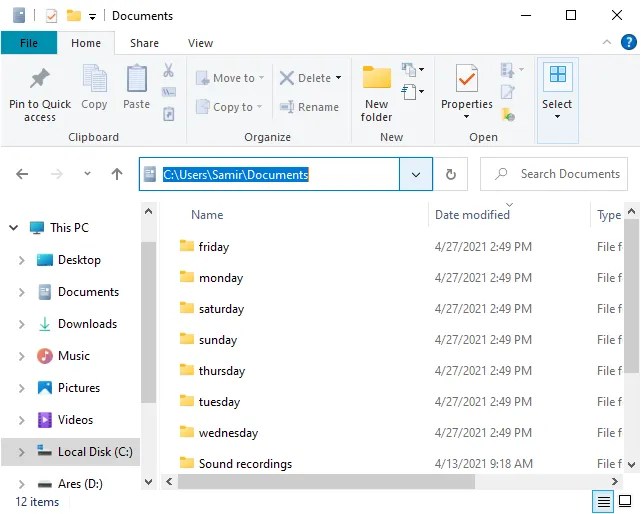
Task: Switch to Details view icon in status bar
Action: 603,501
